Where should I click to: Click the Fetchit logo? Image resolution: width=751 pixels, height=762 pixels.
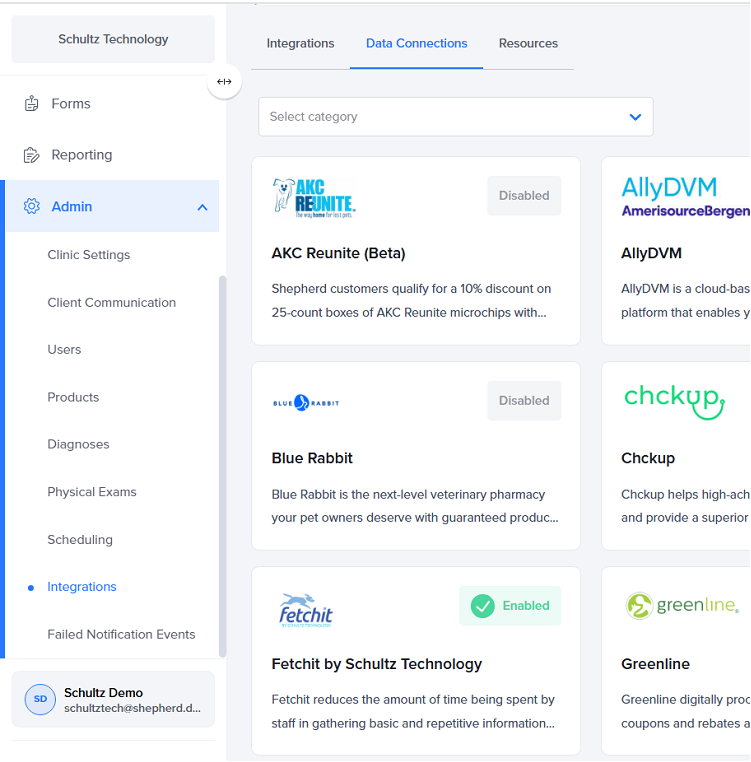[305, 608]
